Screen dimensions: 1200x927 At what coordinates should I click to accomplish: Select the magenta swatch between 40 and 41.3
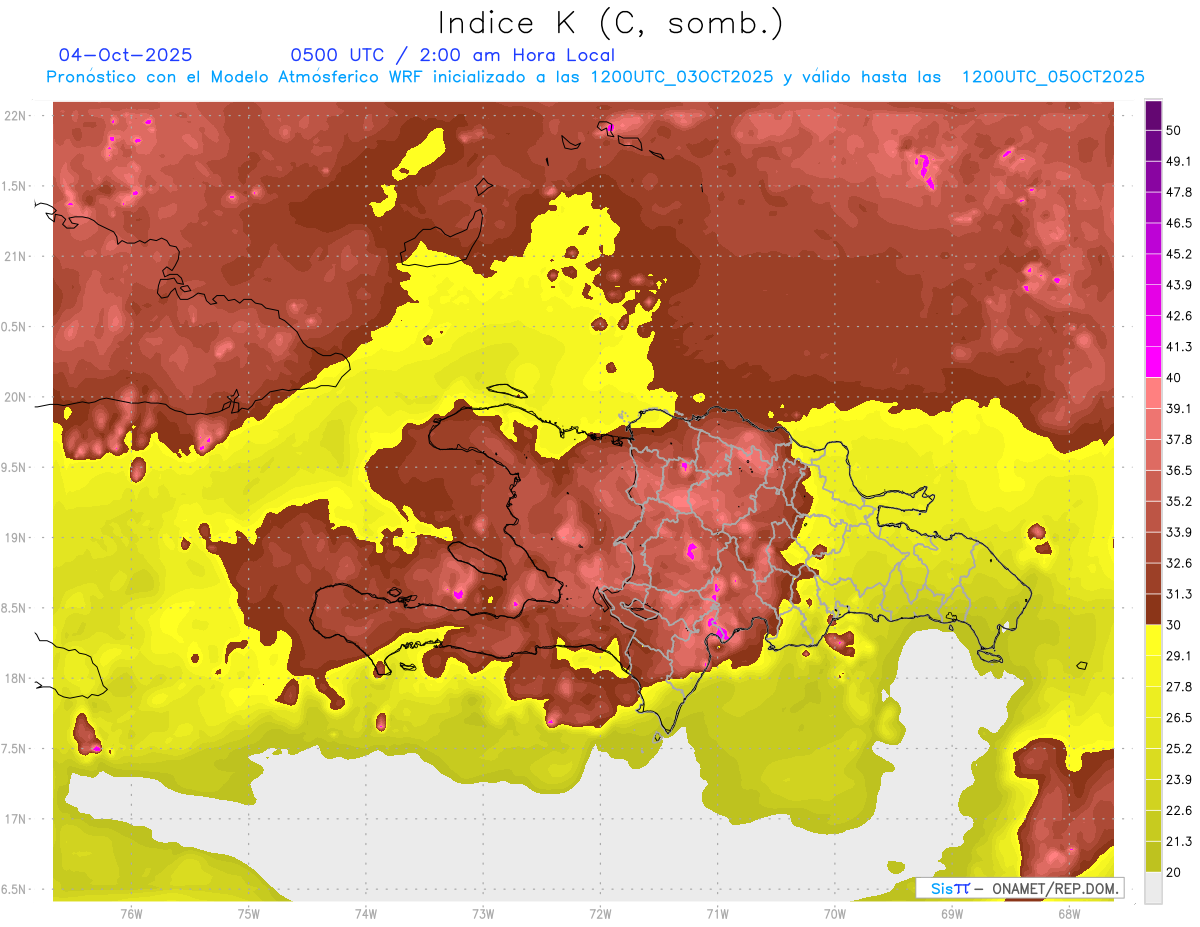click(x=1153, y=362)
